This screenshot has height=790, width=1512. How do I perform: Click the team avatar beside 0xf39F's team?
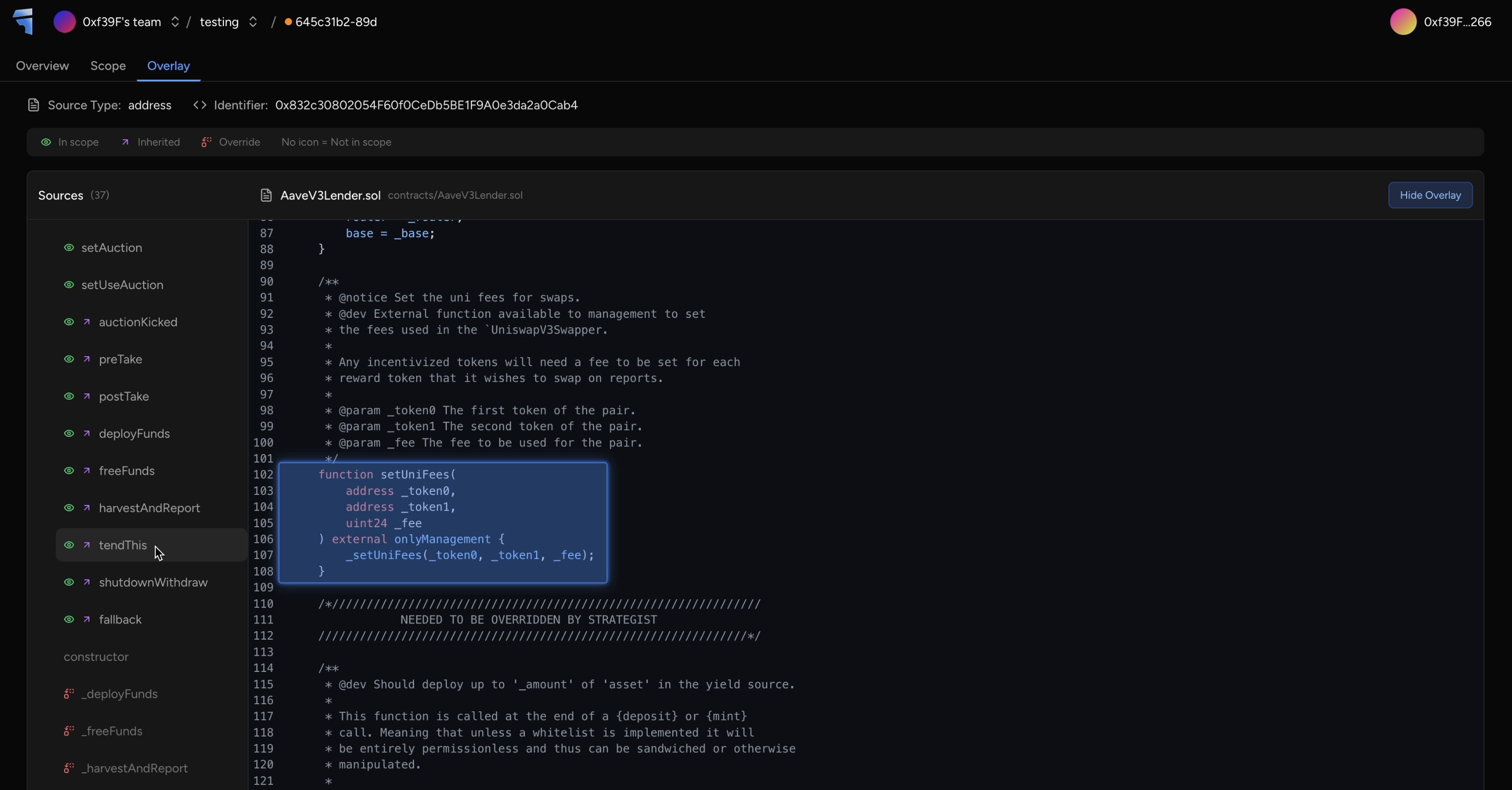coord(65,22)
